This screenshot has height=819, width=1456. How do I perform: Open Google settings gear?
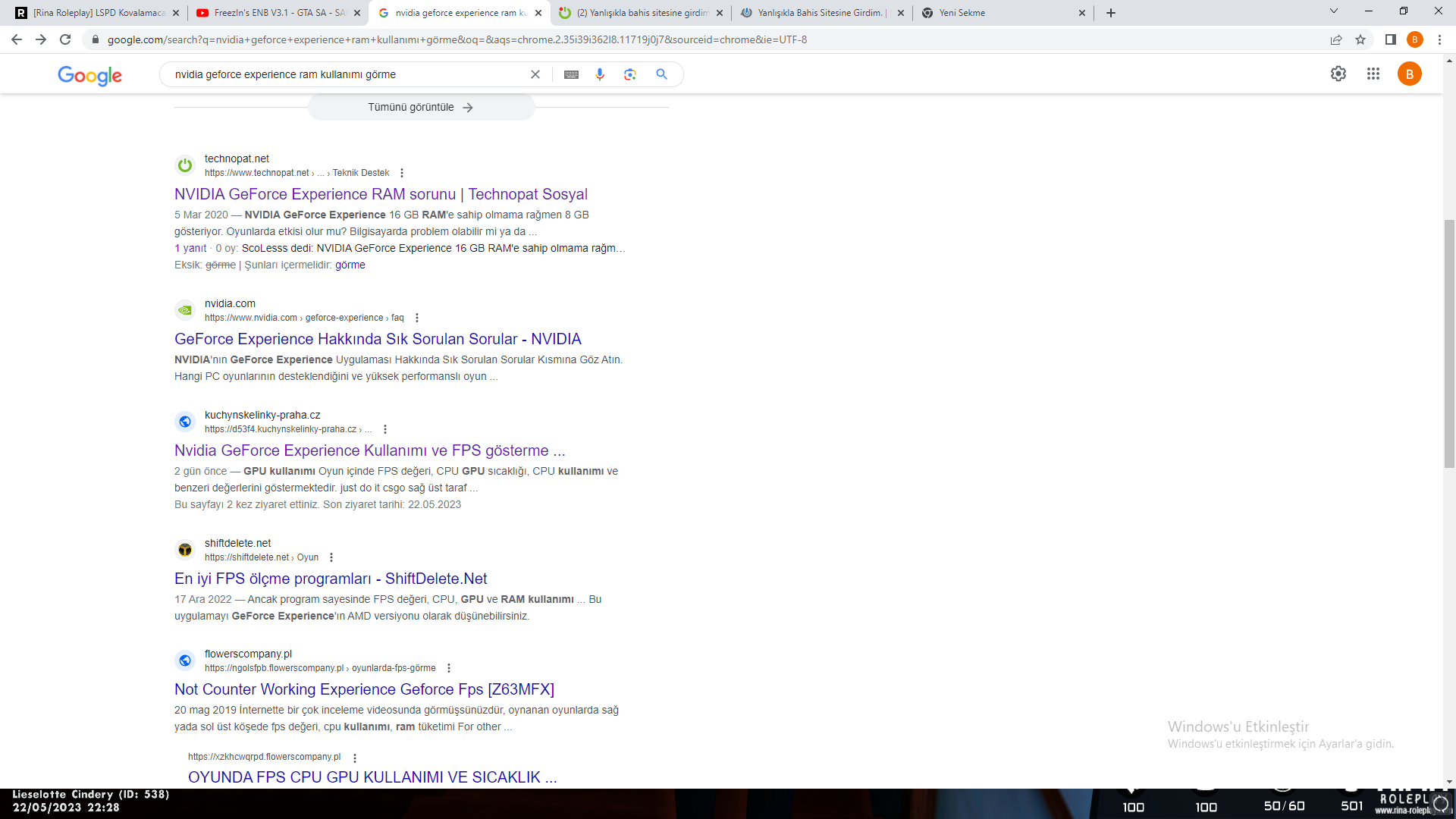[x=1338, y=74]
